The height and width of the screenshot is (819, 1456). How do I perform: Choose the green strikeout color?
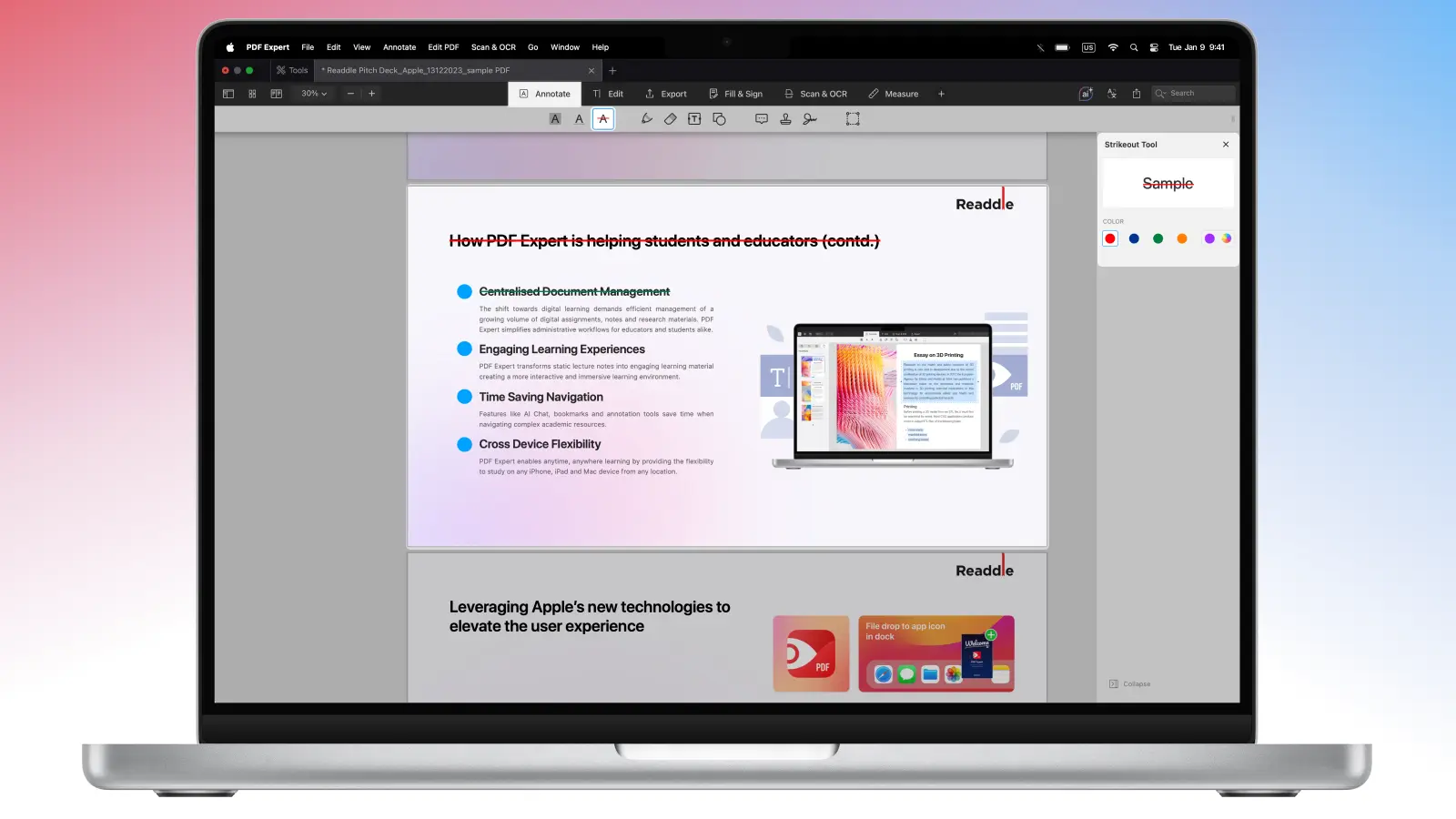tap(1158, 238)
